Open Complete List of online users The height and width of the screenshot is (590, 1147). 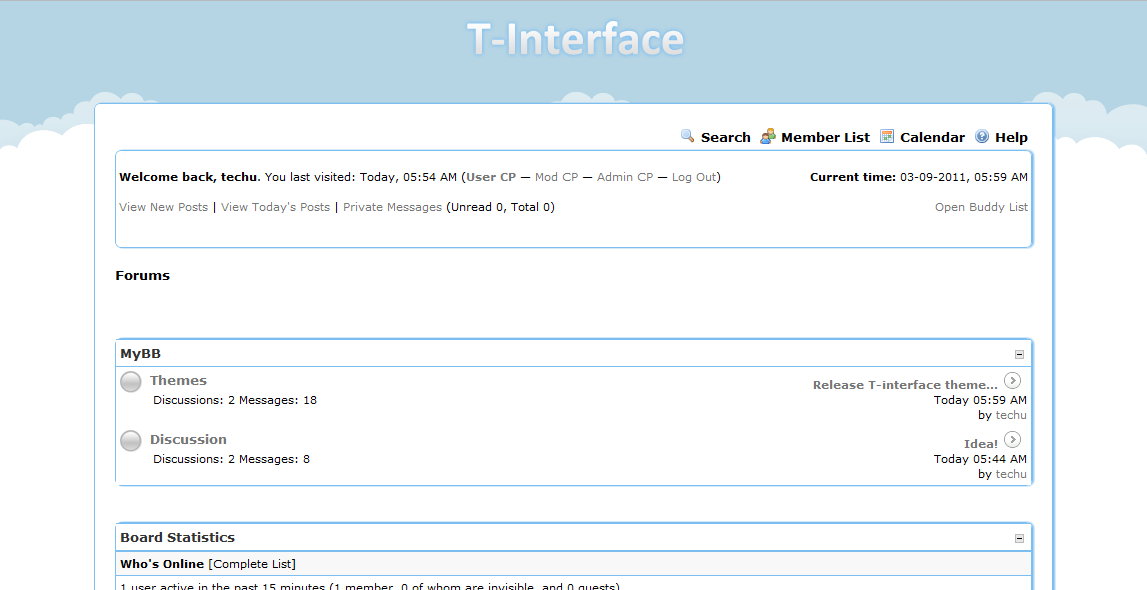[x=252, y=564]
